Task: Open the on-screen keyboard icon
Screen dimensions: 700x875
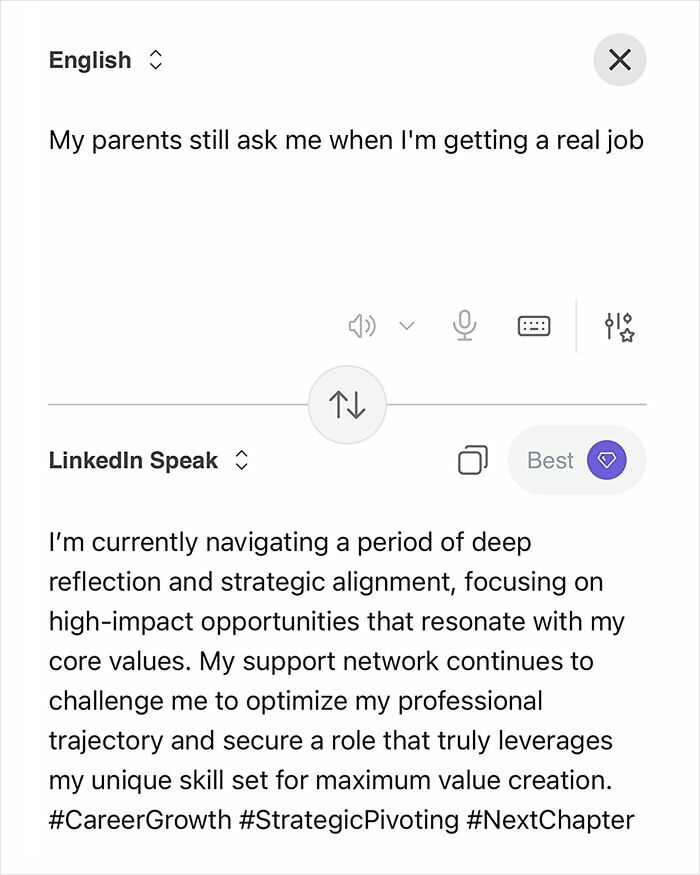Action: click(534, 325)
